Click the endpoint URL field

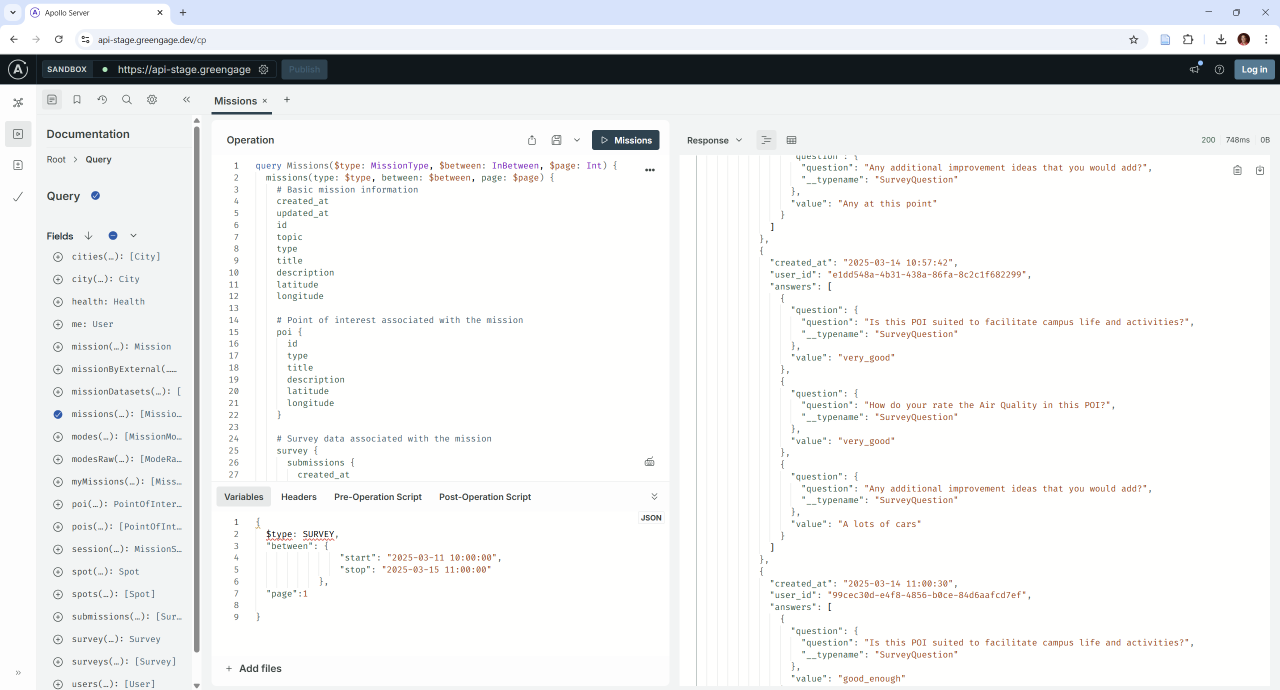(185, 69)
